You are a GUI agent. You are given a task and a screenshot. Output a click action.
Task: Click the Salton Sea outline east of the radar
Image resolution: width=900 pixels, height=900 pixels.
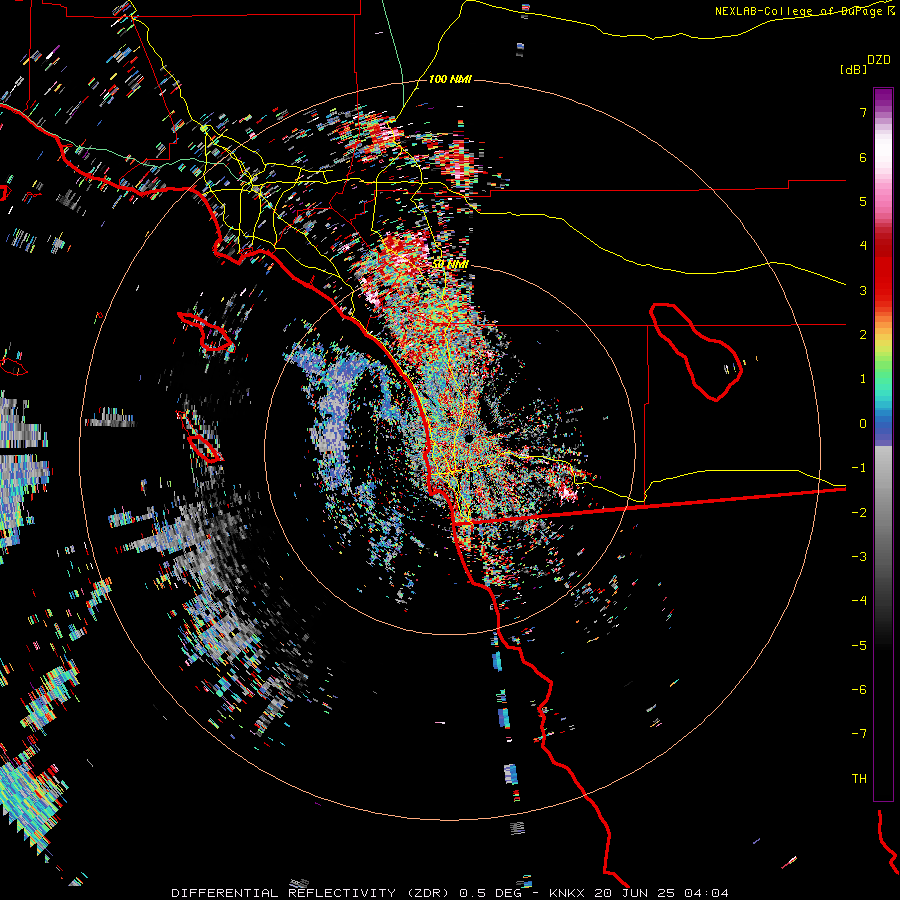(x=696, y=351)
